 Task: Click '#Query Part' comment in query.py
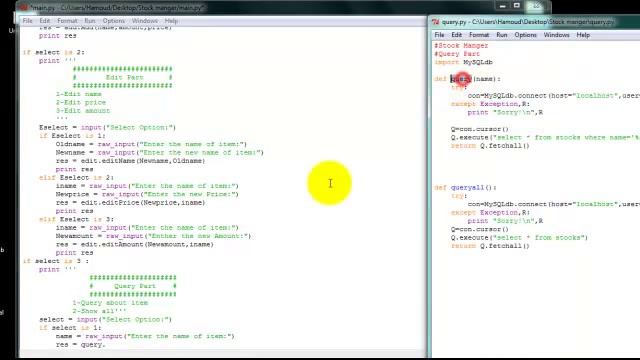tap(457, 54)
